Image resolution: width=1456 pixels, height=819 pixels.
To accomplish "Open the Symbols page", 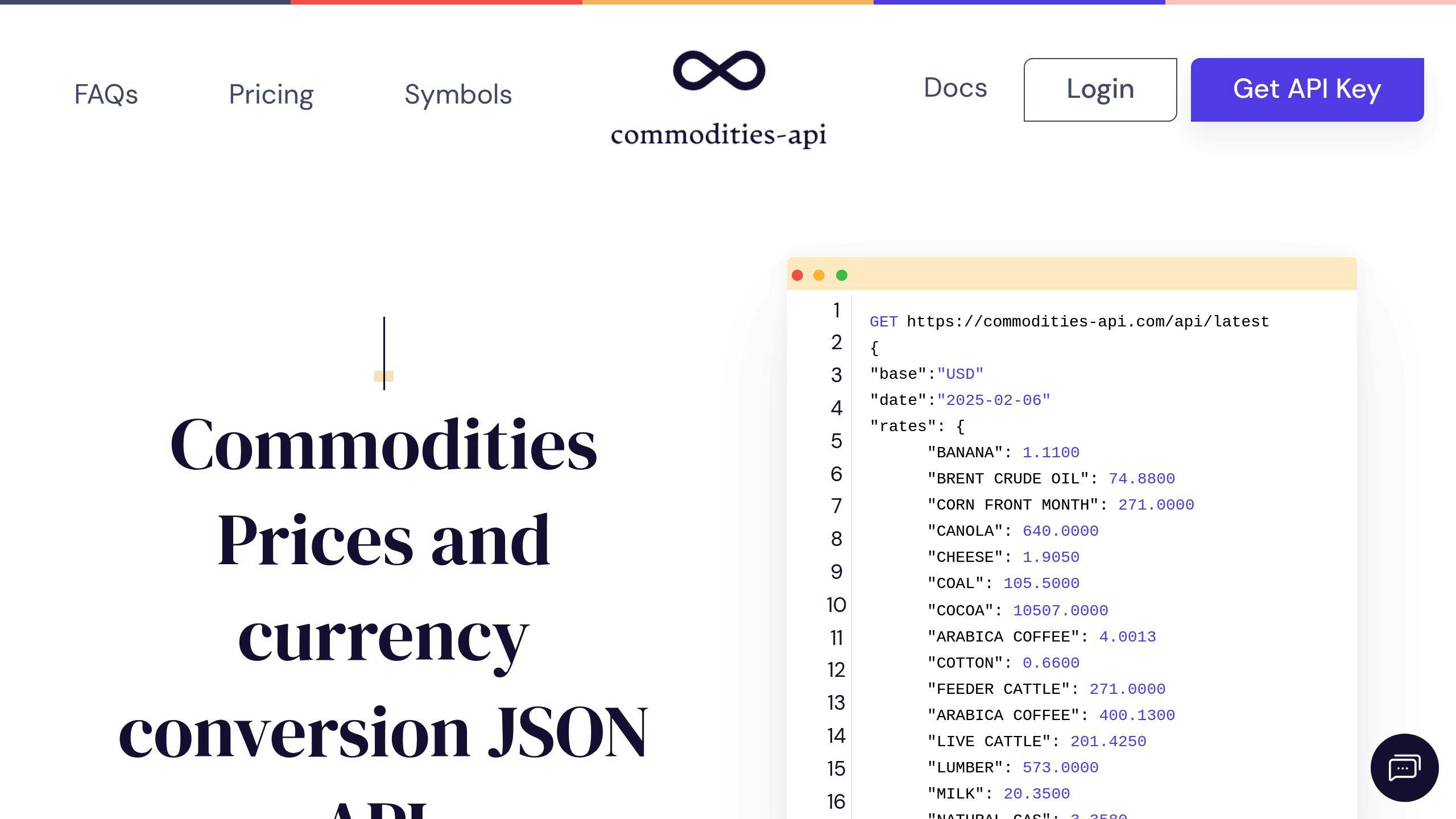I will pyautogui.click(x=458, y=94).
